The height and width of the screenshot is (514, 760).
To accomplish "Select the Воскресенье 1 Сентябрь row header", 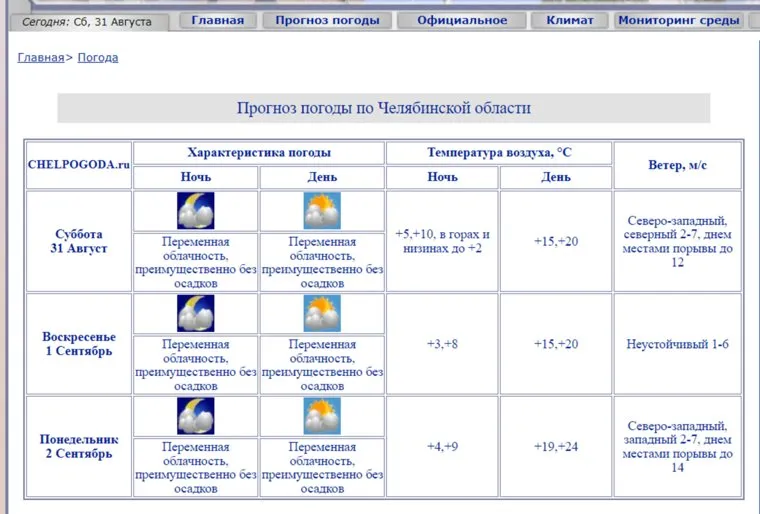I will pyautogui.click(x=79, y=344).
